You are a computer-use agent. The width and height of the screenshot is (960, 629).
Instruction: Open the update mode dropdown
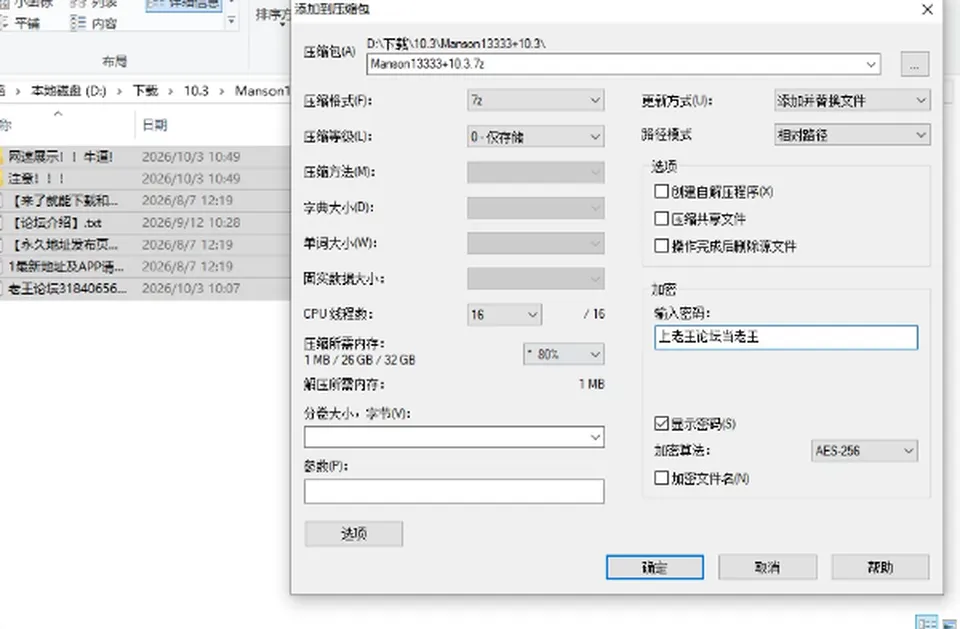point(852,100)
